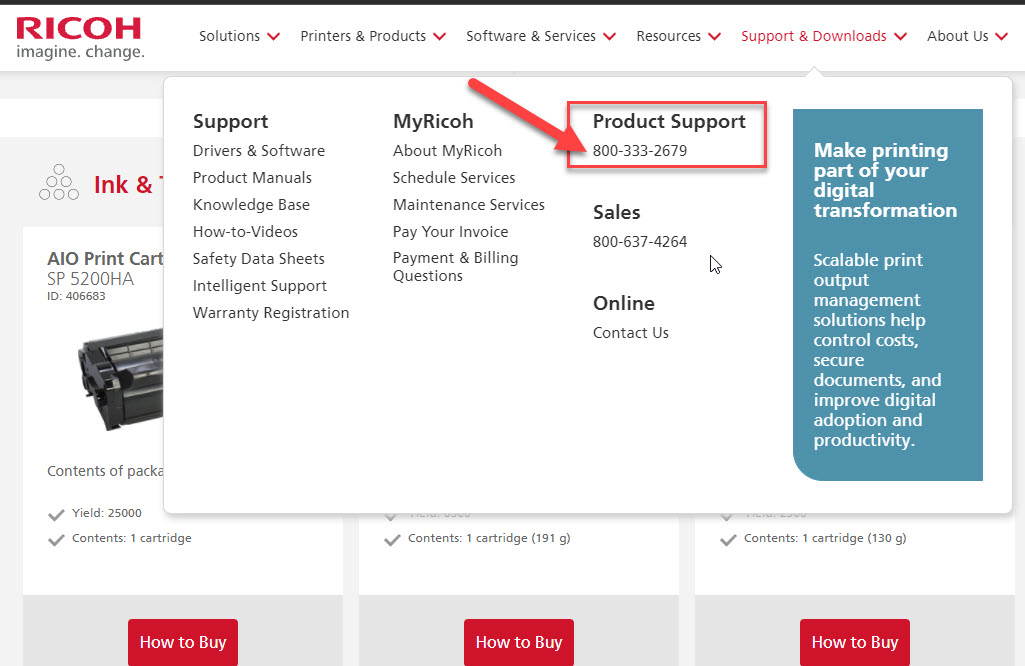Image resolution: width=1025 pixels, height=666 pixels.
Task: Expand the Resources menu chevron
Action: pyautogui.click(x=714, y=37)
